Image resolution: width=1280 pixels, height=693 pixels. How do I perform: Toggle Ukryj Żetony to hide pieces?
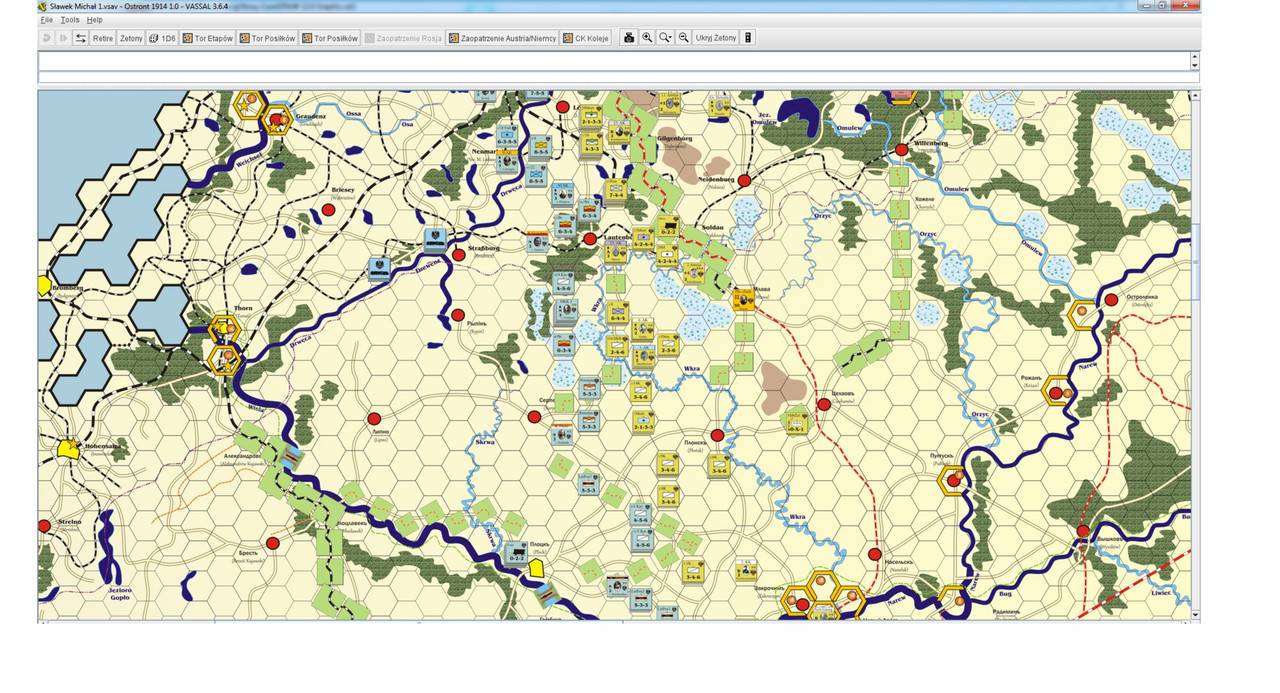716,38
